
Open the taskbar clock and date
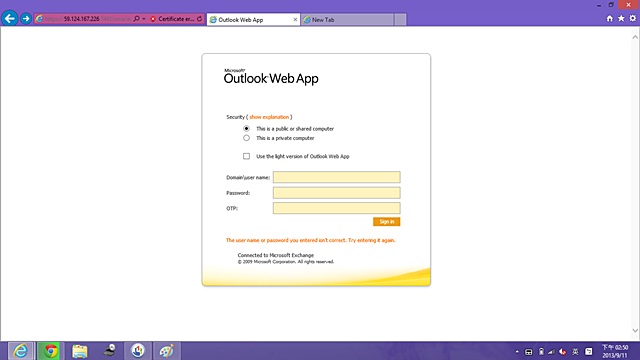(x=615, y=351)
